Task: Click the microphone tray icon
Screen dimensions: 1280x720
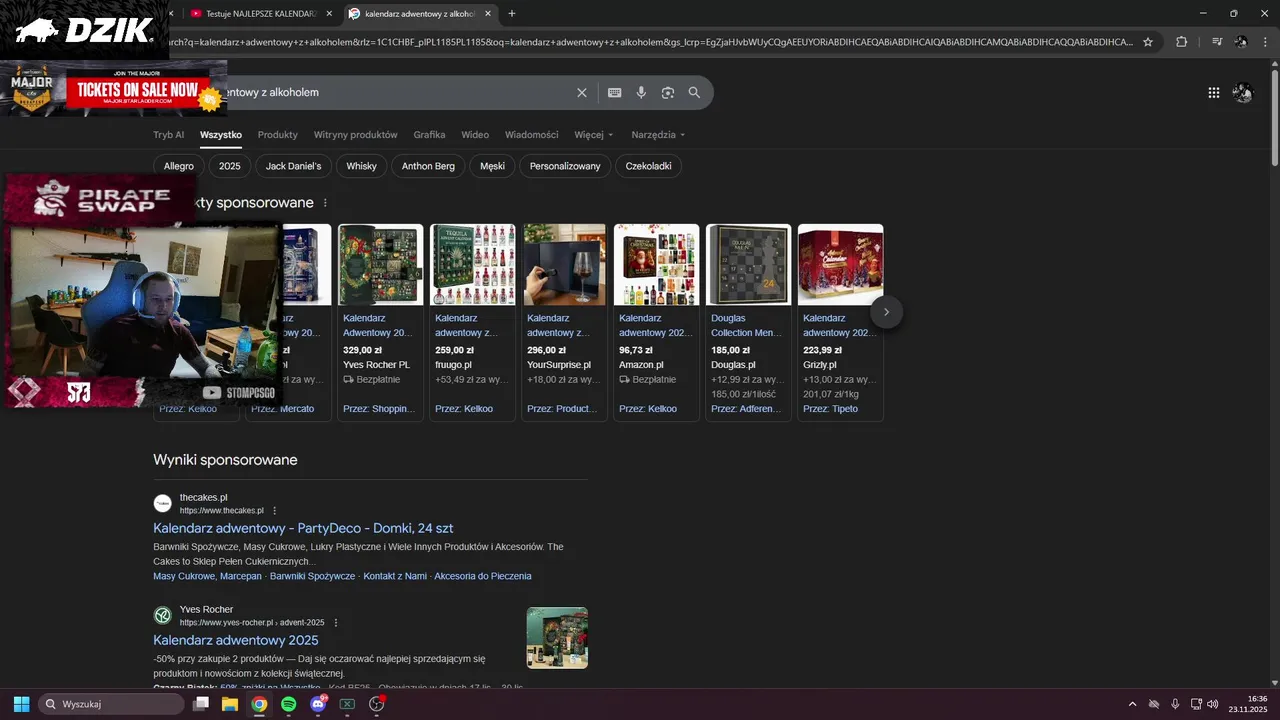Action: [1175, 704]
